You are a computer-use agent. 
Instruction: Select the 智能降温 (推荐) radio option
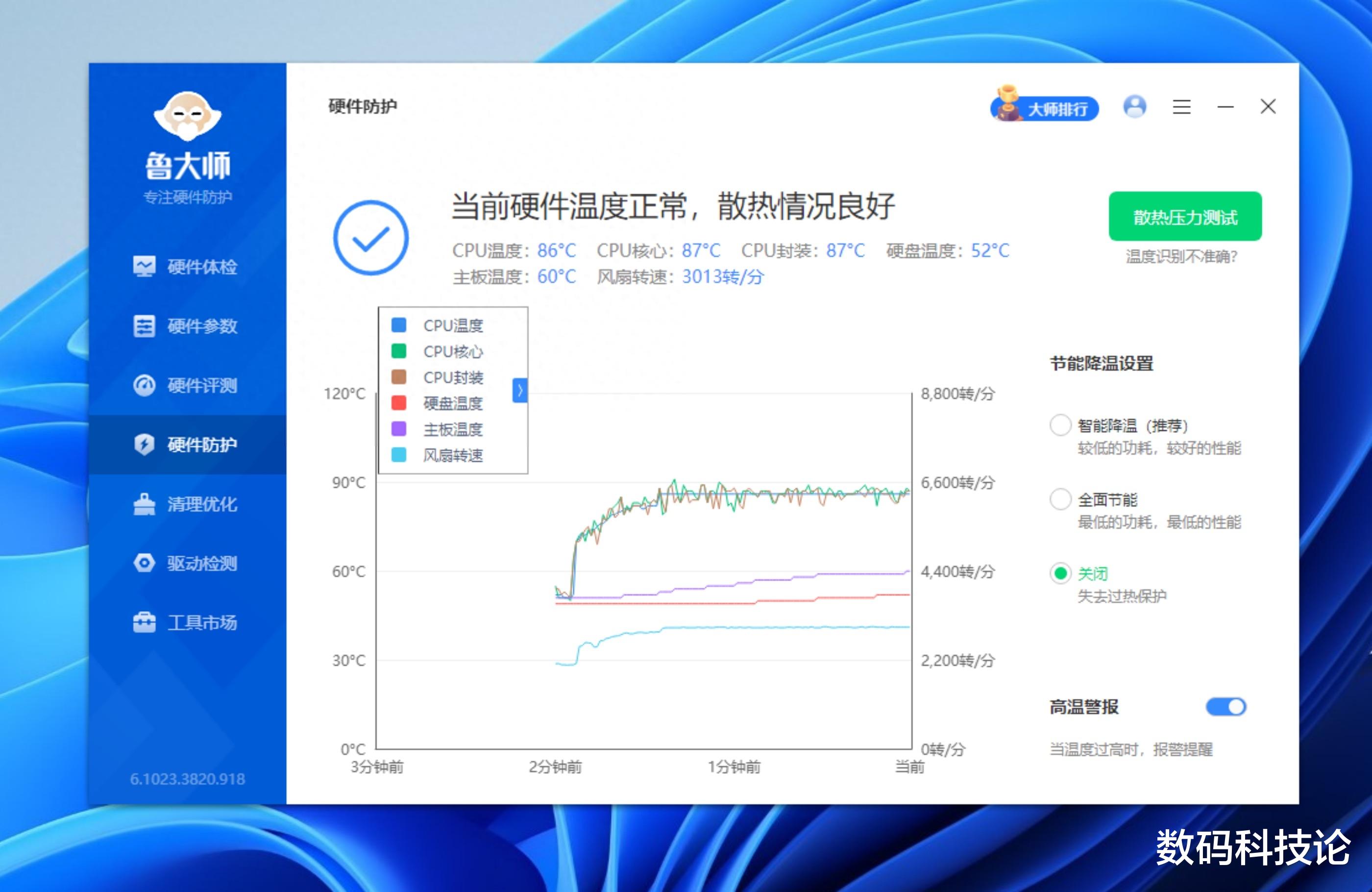pos(1060,425)
